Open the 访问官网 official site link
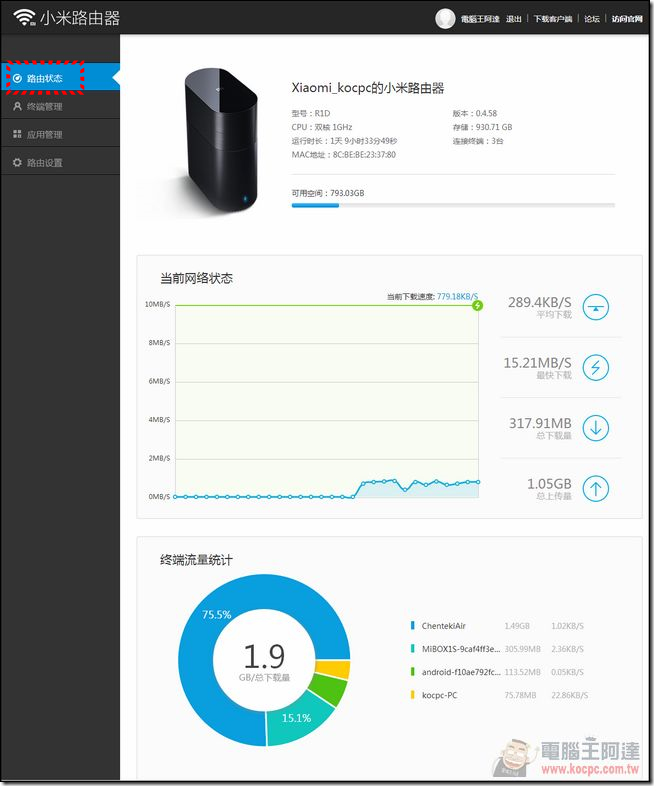 pos(627,19)
